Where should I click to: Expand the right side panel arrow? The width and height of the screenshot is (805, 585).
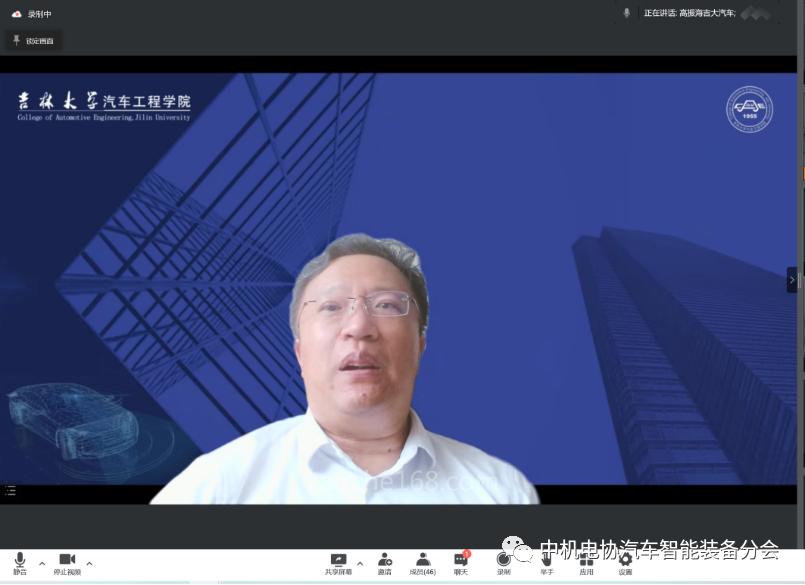pyautogui.click(x=791, y=279)
